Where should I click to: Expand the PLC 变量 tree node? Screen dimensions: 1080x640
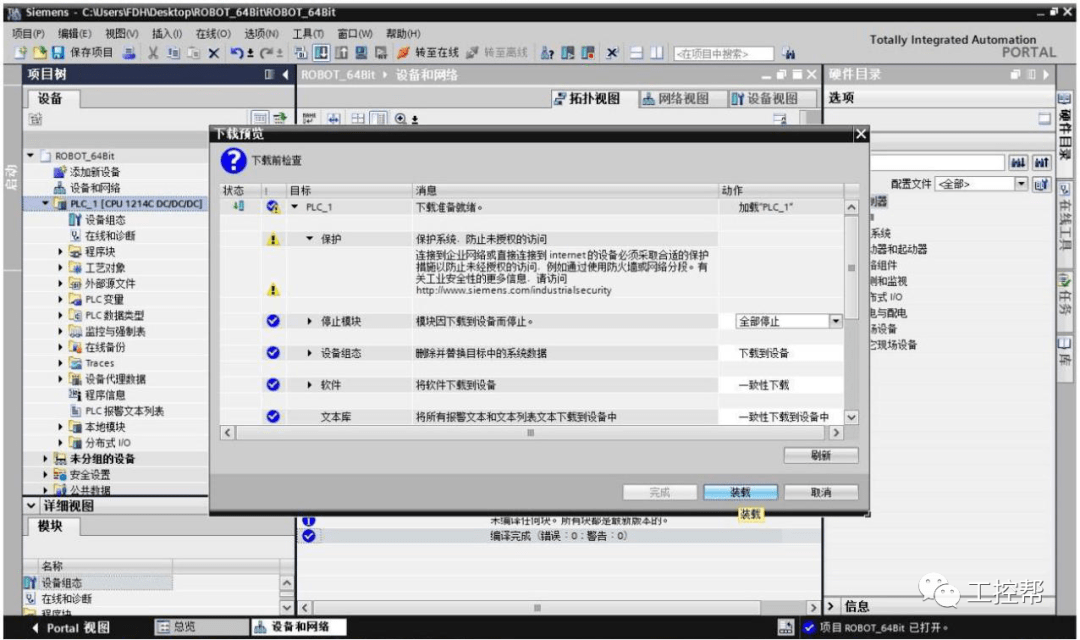(61, 299)
